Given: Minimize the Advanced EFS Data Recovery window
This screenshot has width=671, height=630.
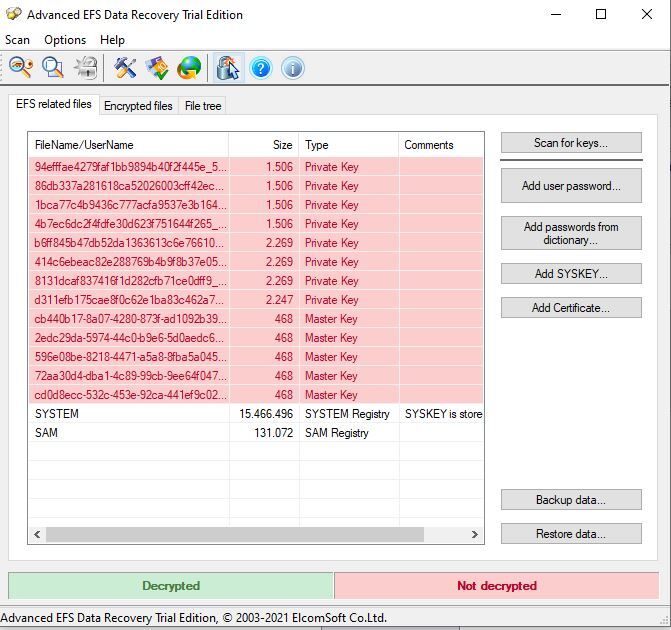Looking at the screenshot, I should pyautogui.click(x=556, y=14).
